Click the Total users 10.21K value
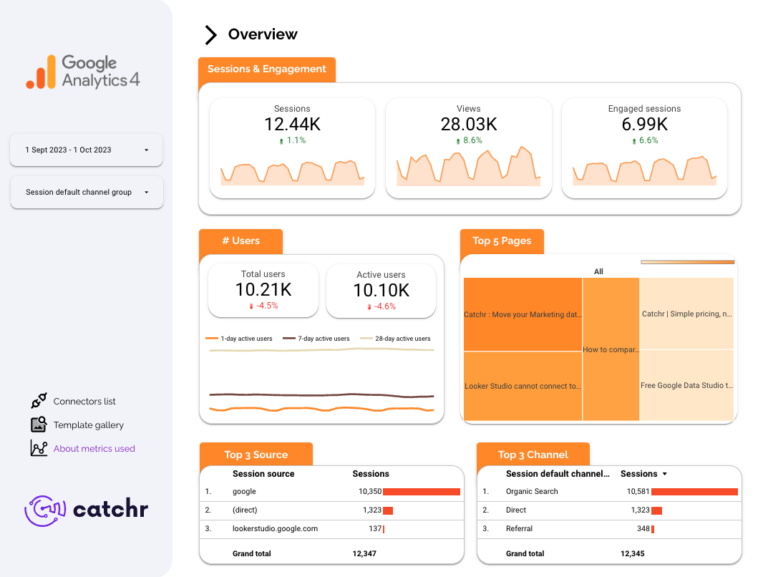 pyautogui.click(x=264, y=289)
